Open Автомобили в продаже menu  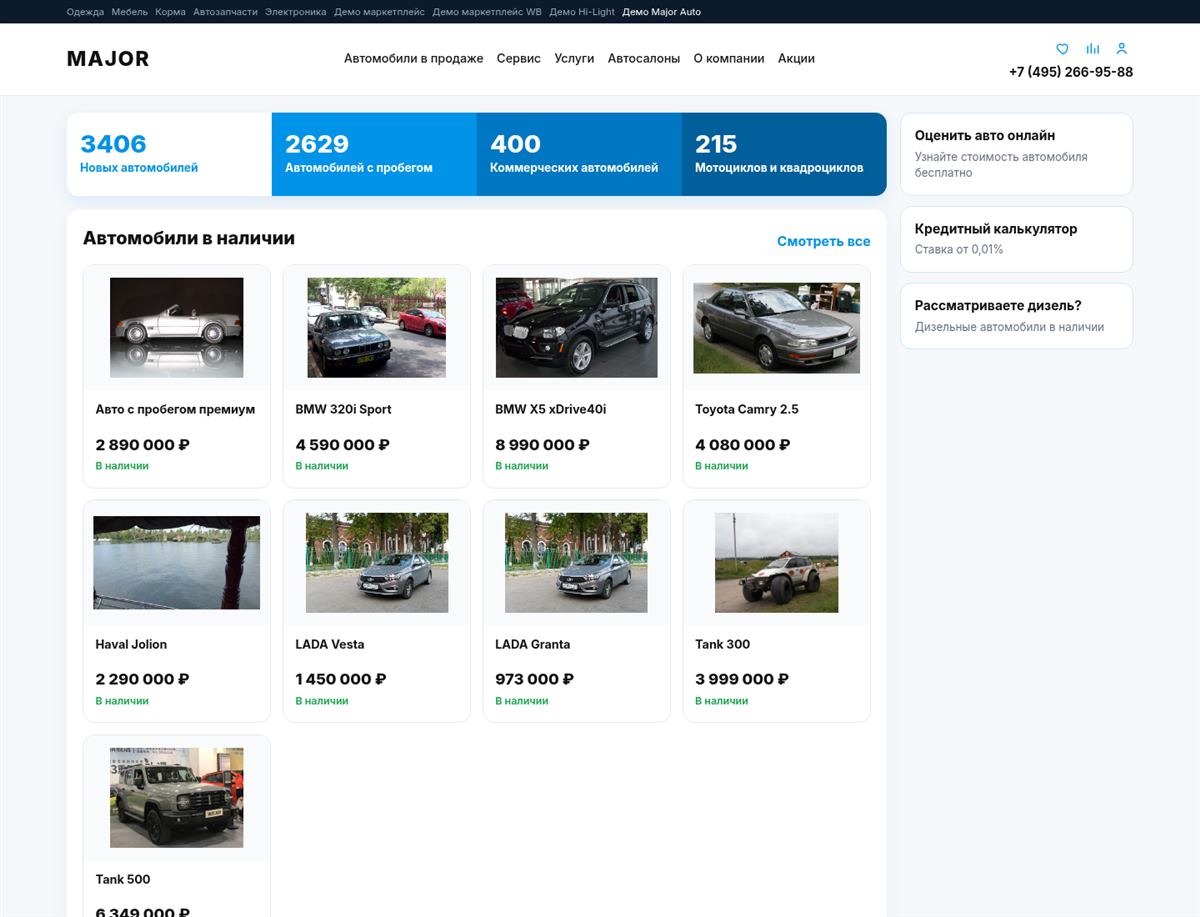(x=414, y=59)
